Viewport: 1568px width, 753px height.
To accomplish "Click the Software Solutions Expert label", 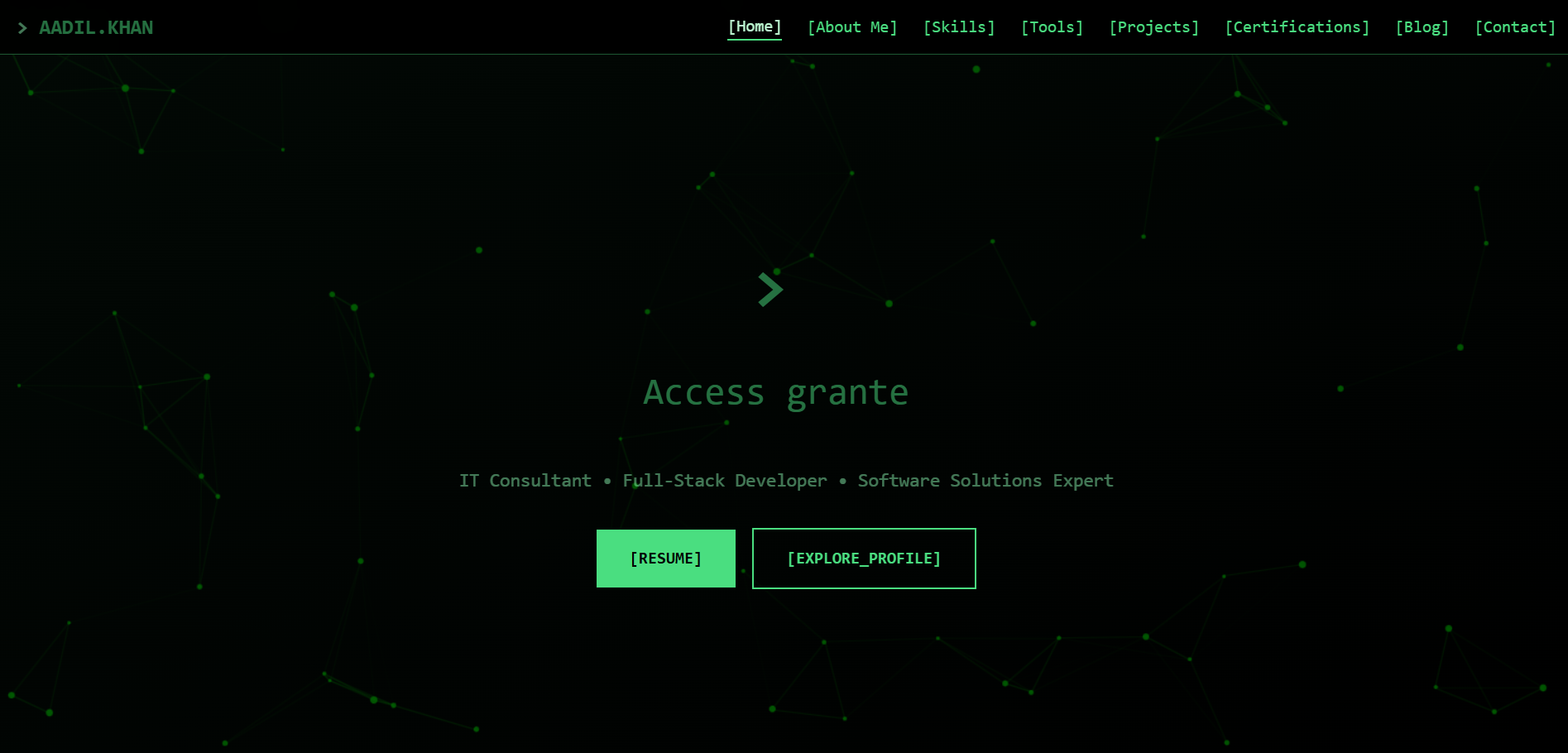I will (x=985, y=480).
